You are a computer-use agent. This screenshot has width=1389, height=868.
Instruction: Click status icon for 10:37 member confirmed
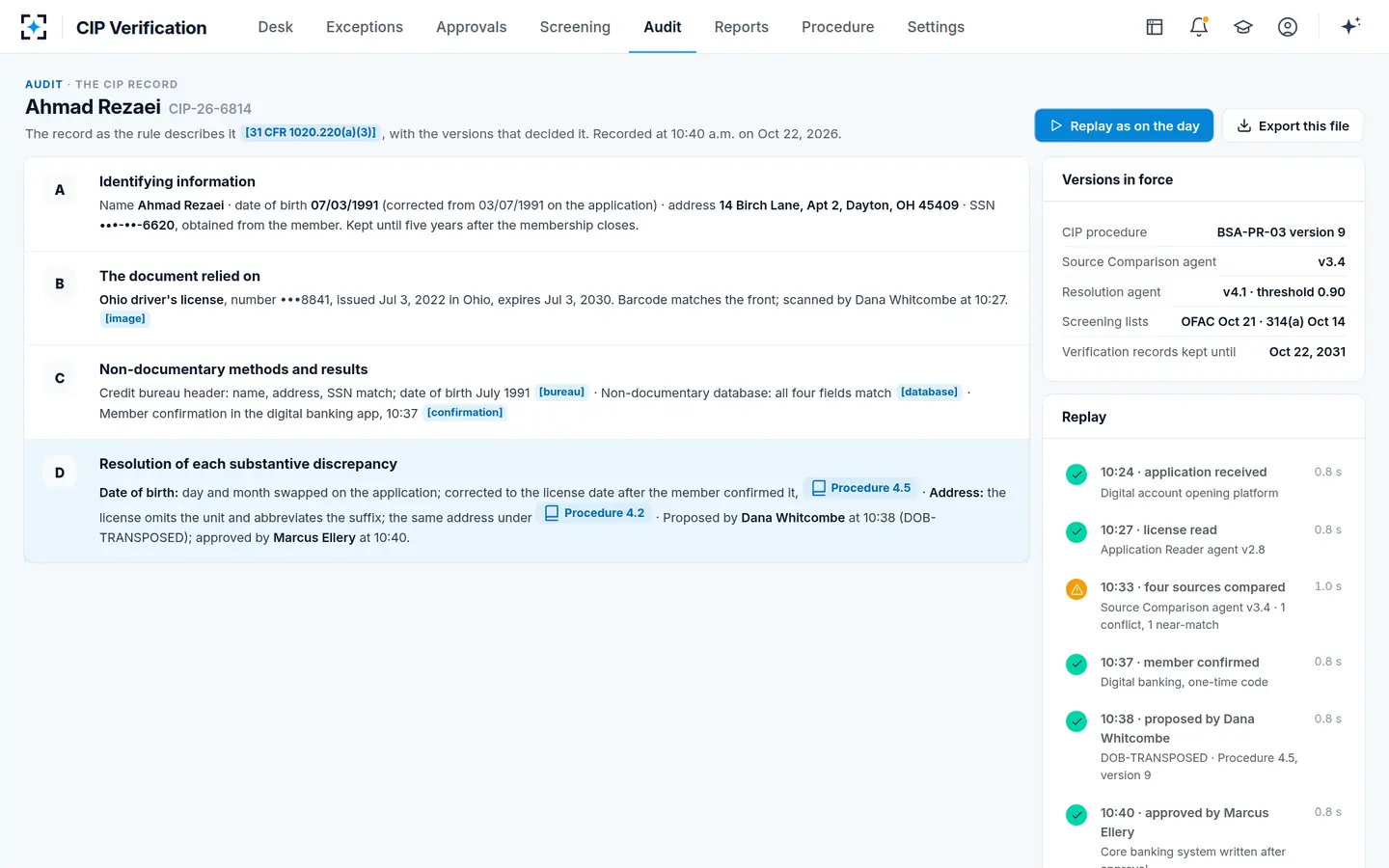click(x=1076, y=665)
